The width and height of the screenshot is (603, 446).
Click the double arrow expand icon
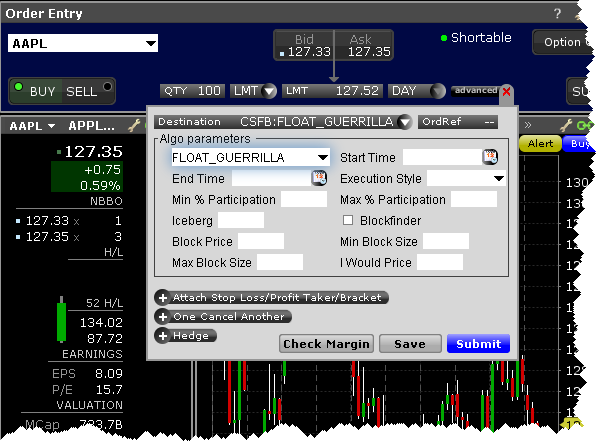[528, 125]
